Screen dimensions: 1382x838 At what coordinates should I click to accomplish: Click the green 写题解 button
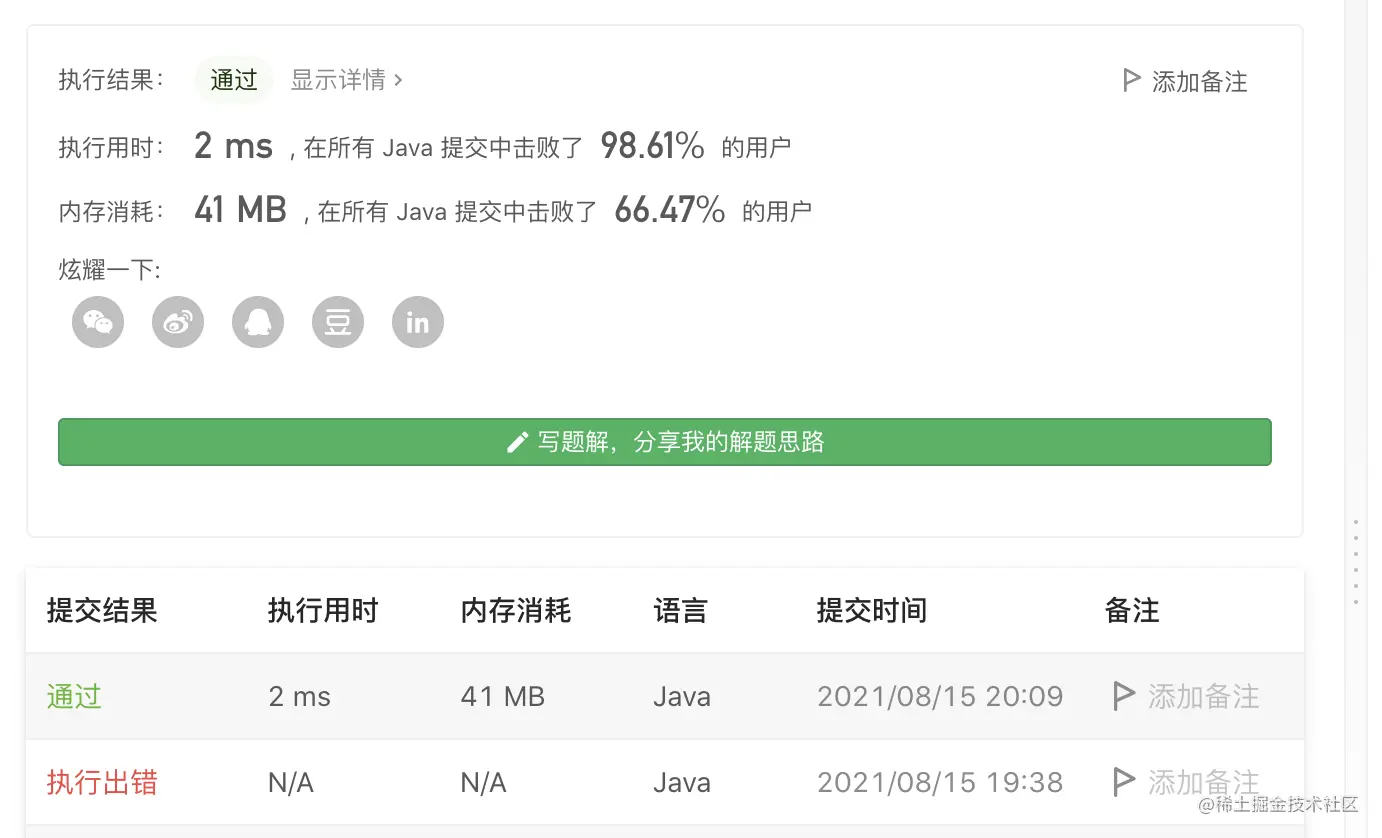click(664, 442)
